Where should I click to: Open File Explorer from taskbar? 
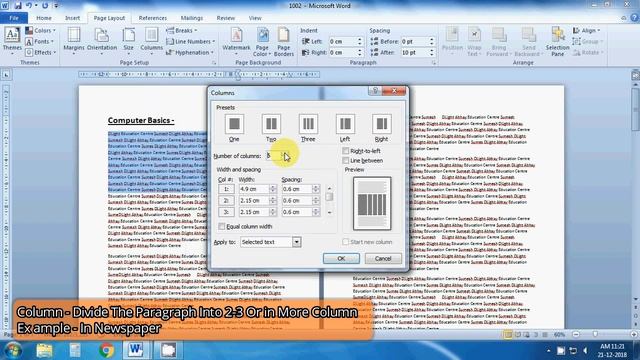(x=44, y=350)
